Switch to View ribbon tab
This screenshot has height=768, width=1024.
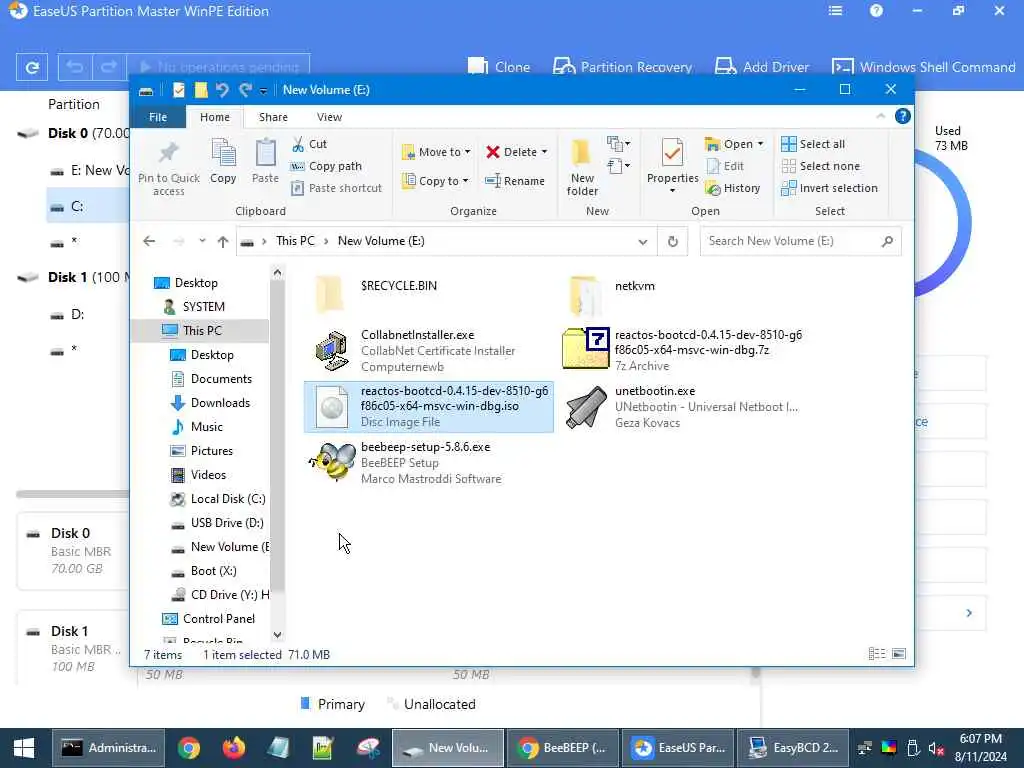coord(329,117)
